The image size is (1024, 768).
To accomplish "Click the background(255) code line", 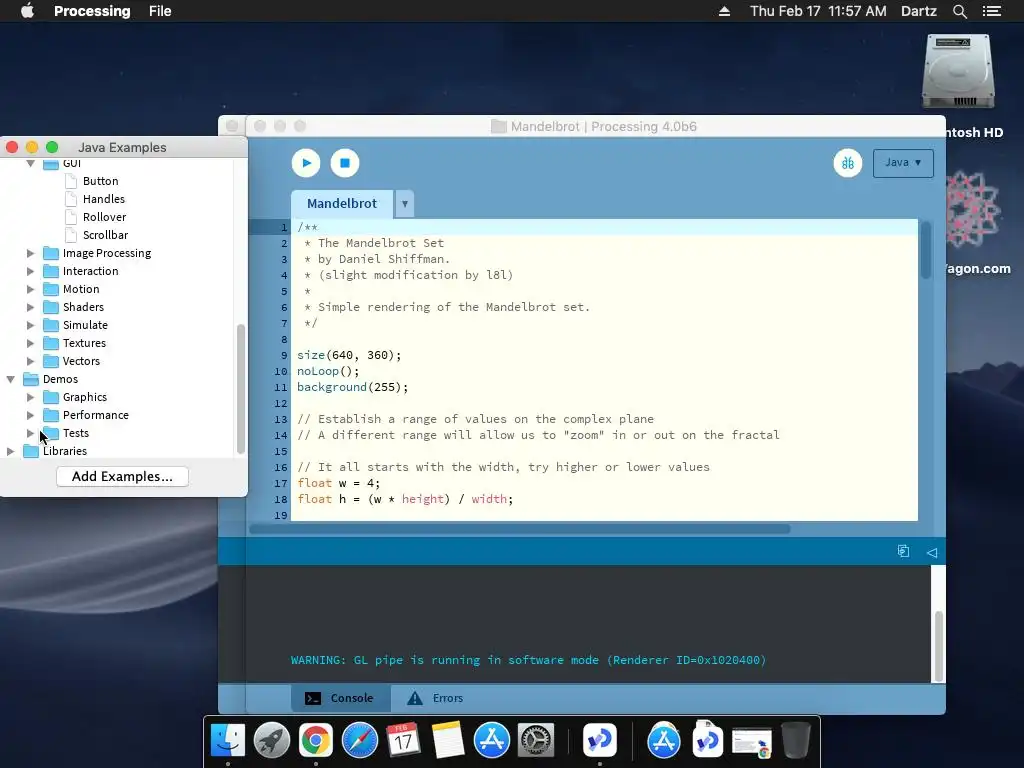I will [x=353, y=387].
